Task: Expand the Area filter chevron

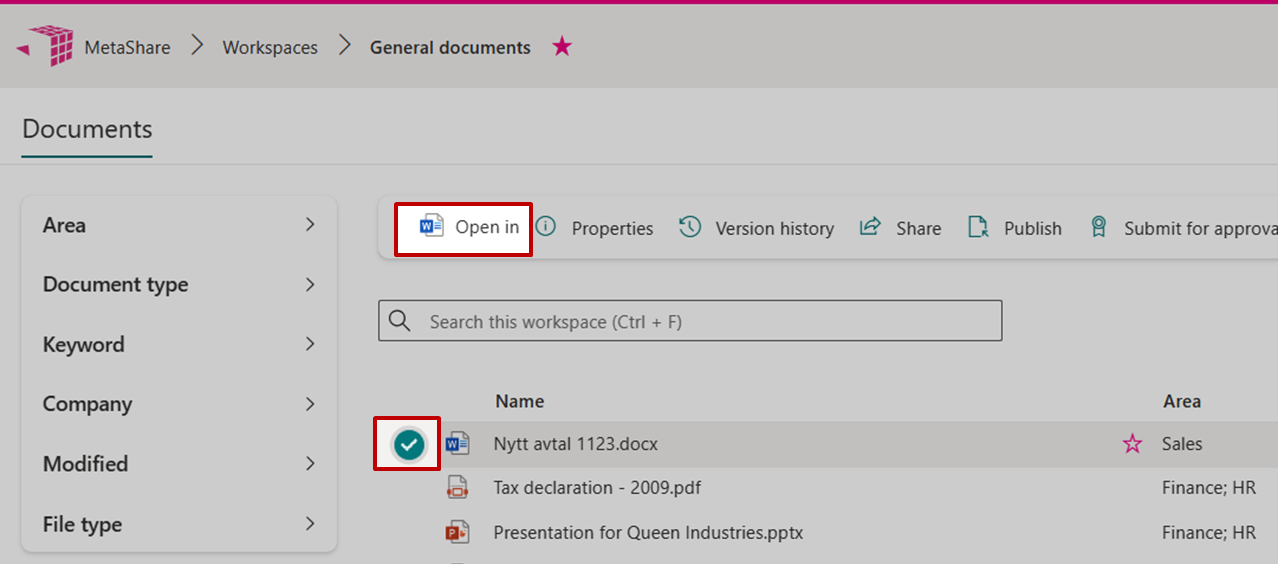Action: 310,225
